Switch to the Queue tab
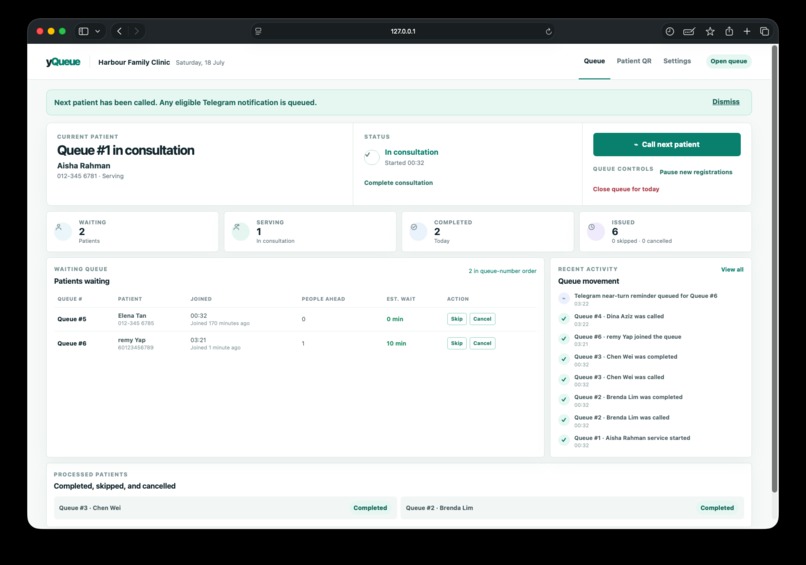 click(x=594, y=61)
